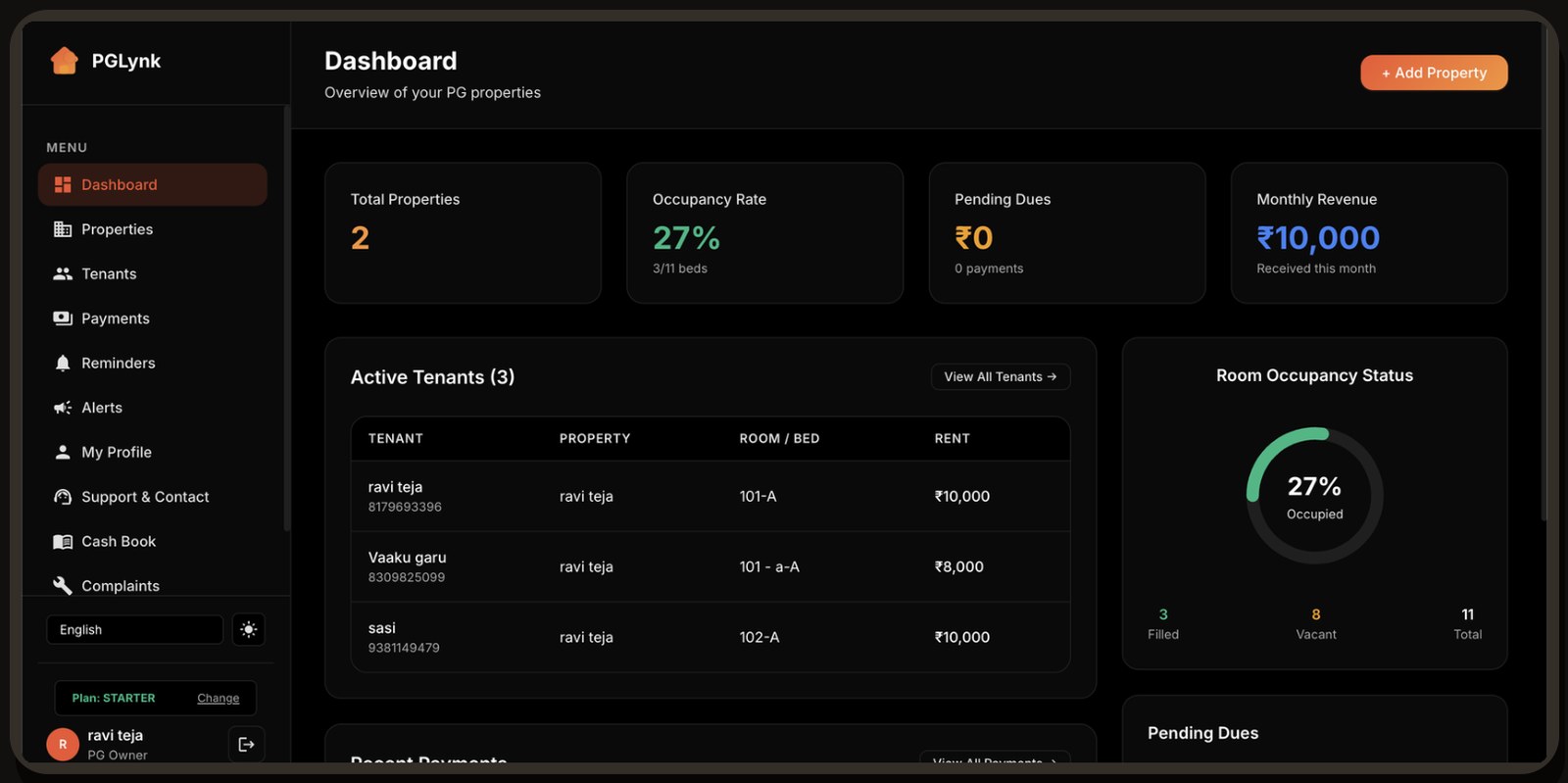Image resolution: width=1568 pixels, height=783 pixels.
Task: Click the My Profile person icon
Action: coord(63,453)
